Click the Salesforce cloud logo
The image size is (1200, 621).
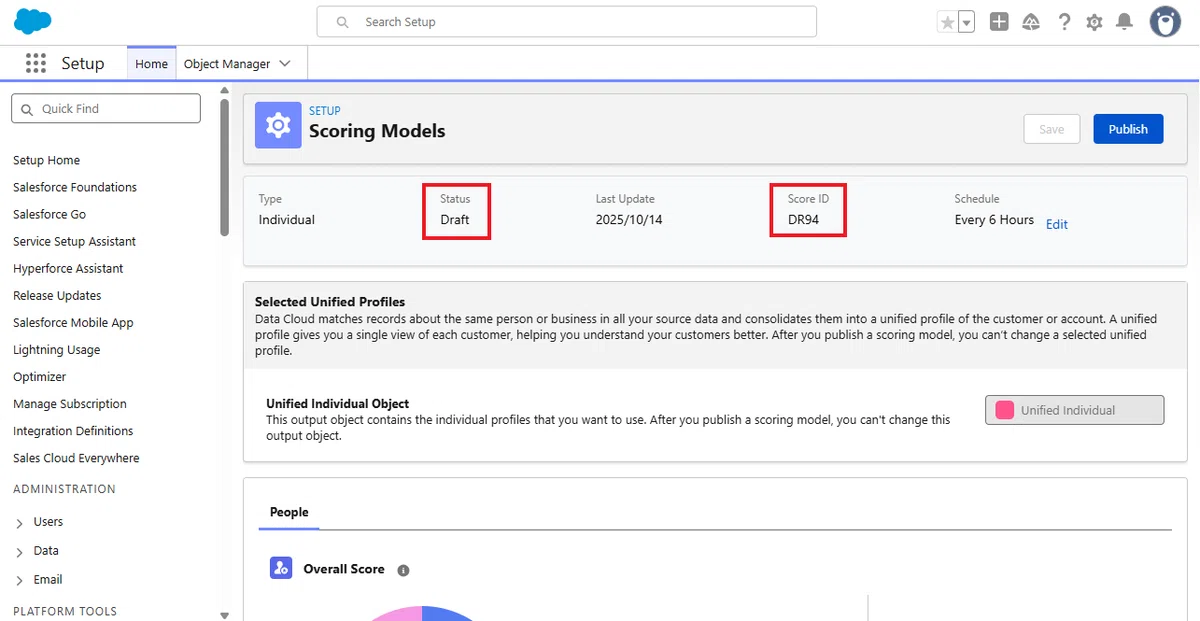(x=33, y=21)
